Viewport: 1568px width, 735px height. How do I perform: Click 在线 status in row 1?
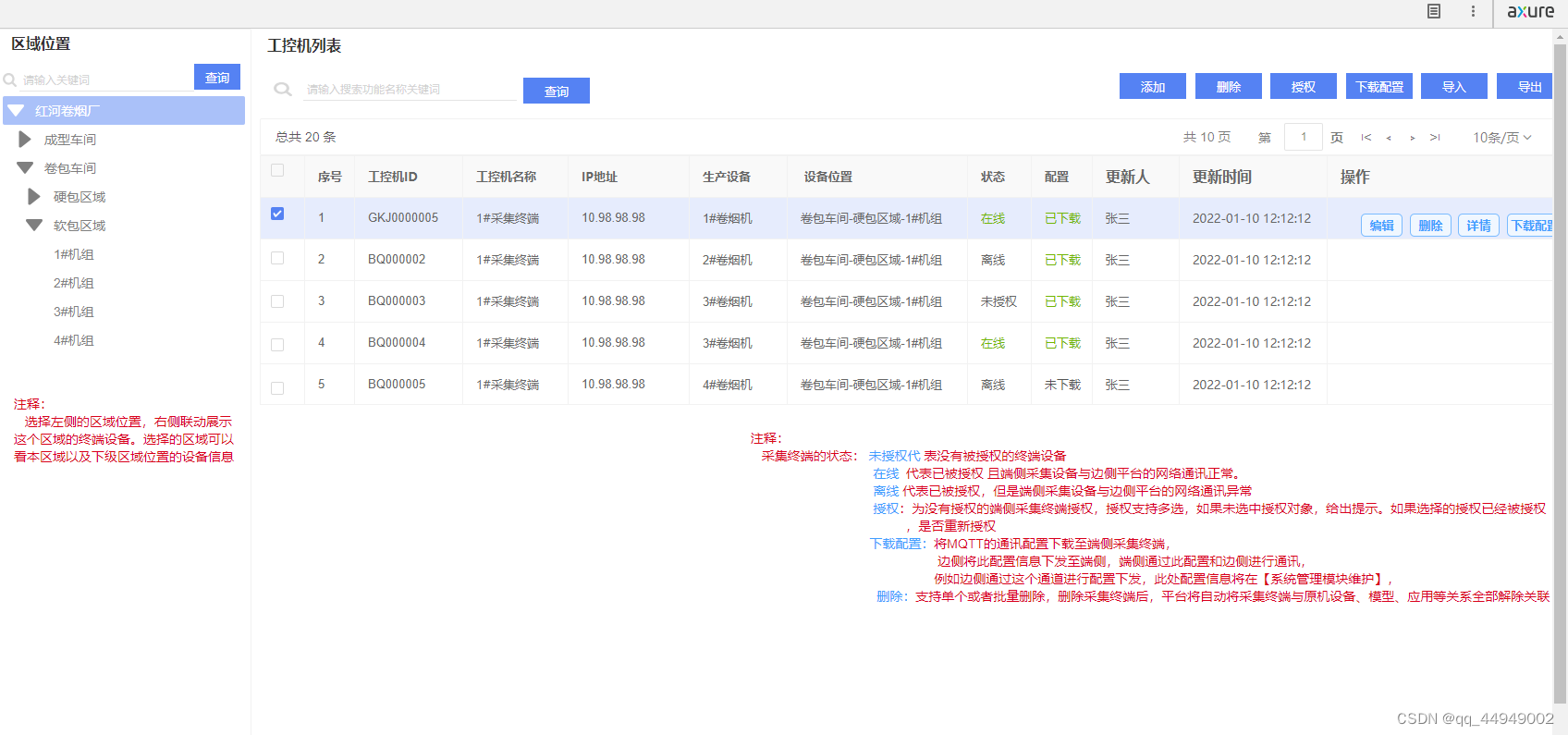point(993,218)
